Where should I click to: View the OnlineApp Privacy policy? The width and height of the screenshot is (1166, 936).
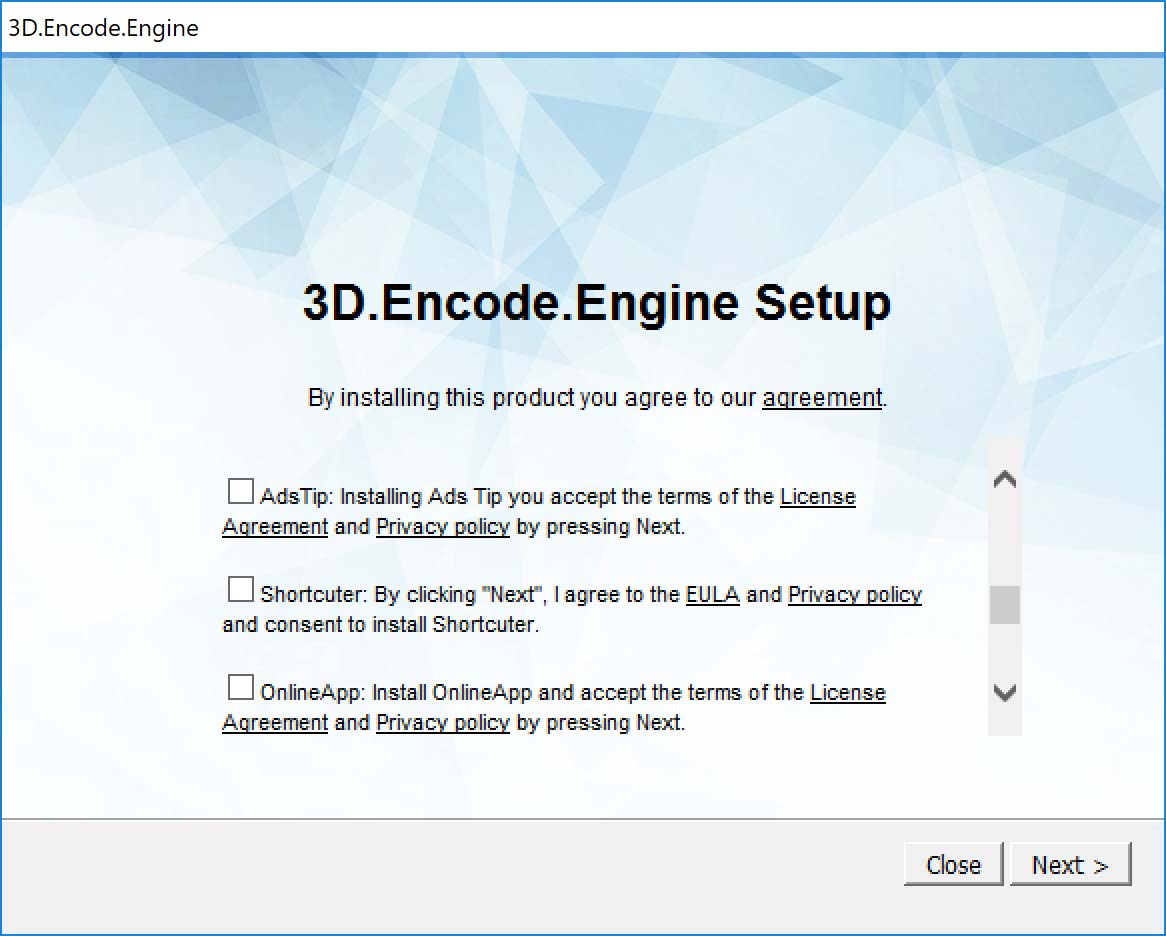tap(443, 723)
